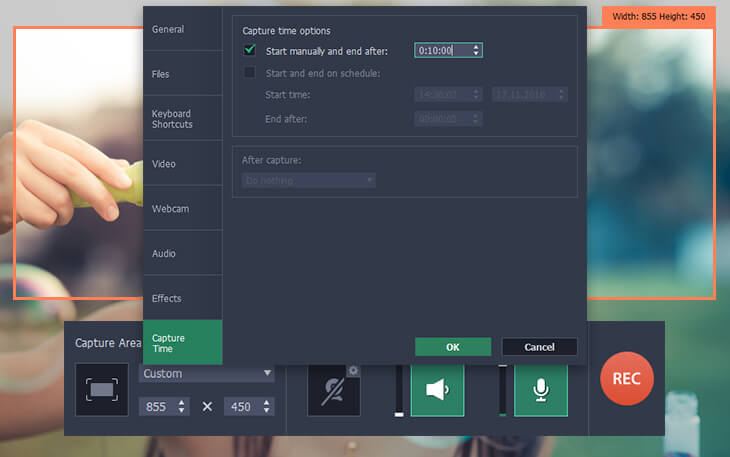Select the Effects settings tab
The height and width of the screenshot is (457, 730).
click(x=182, y=299)
